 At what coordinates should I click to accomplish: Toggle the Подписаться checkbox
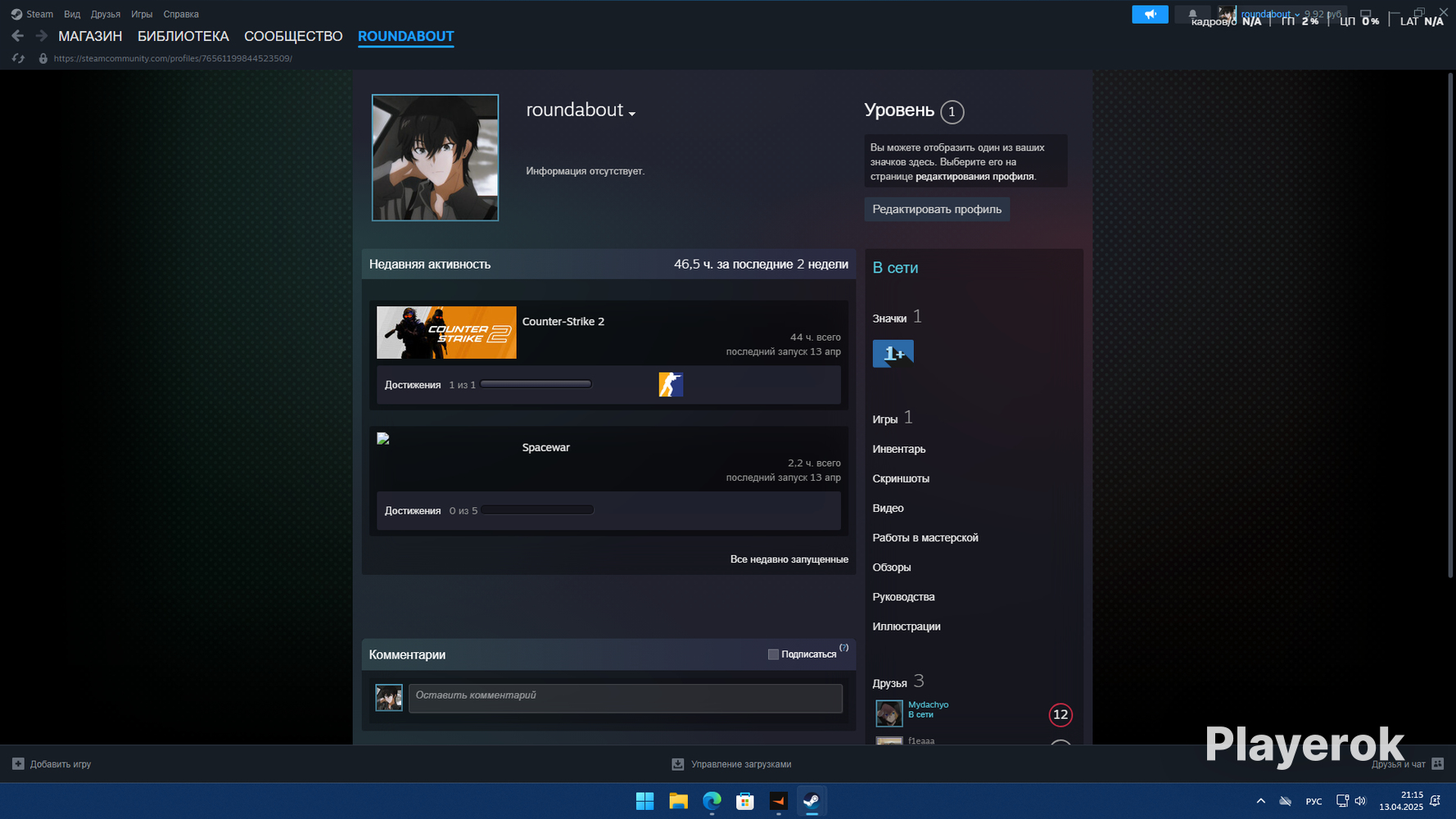773,654
